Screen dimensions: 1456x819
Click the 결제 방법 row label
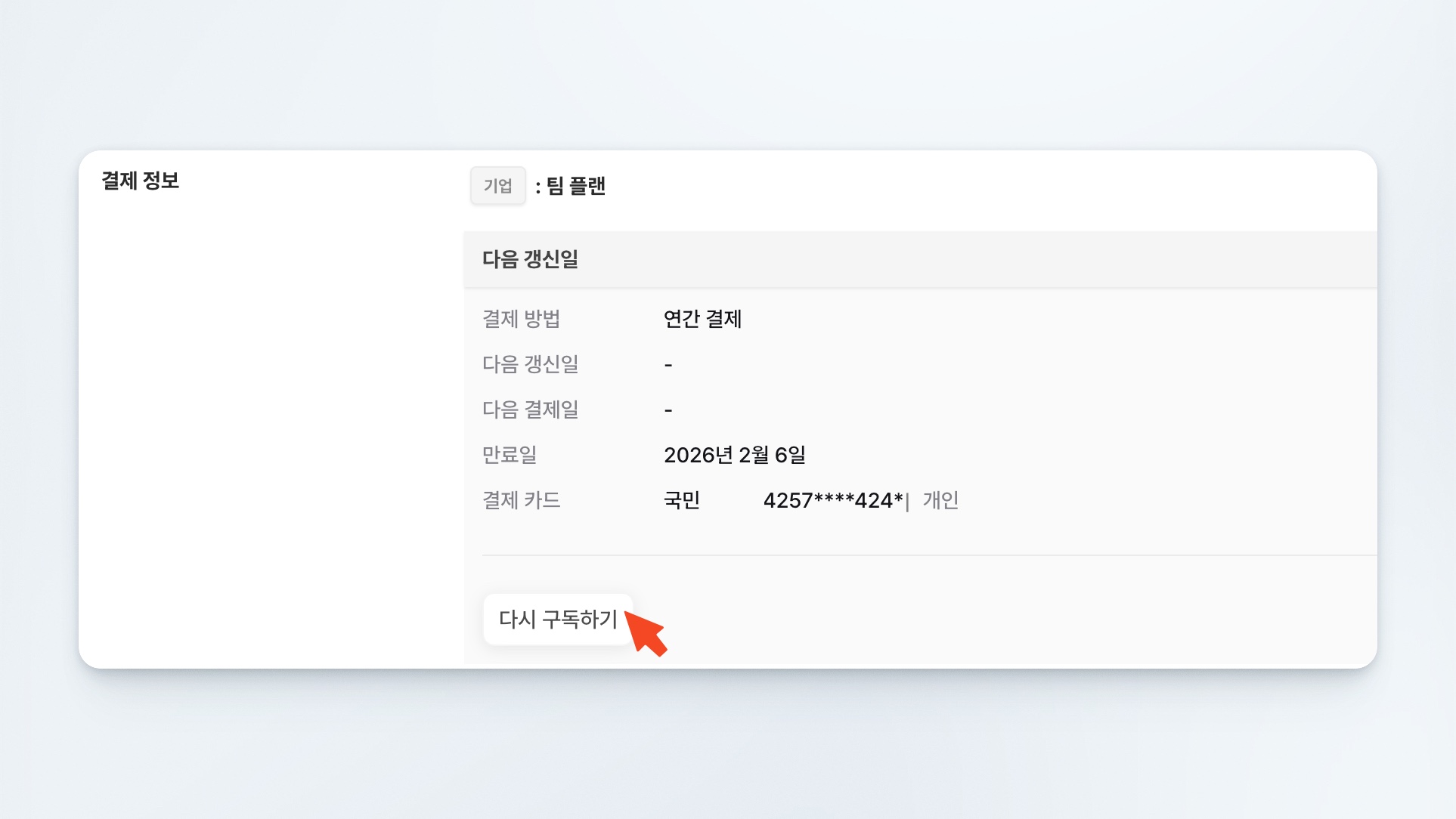[x=521, y=319]
